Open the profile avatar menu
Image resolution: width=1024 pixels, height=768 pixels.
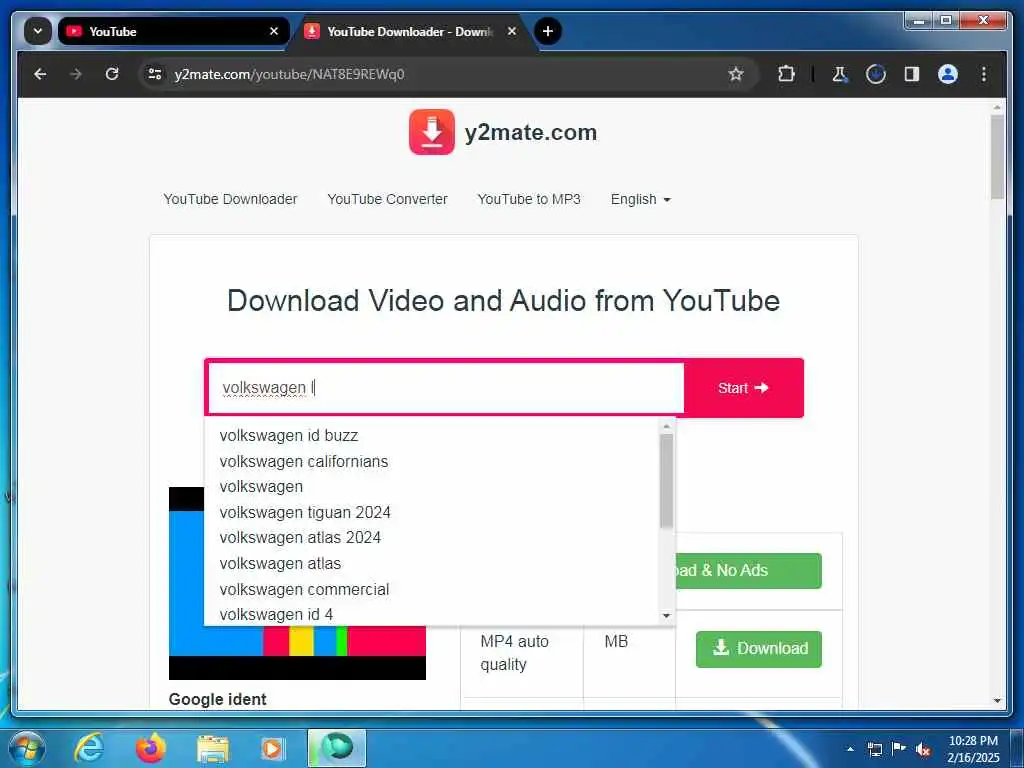point(948,74)
